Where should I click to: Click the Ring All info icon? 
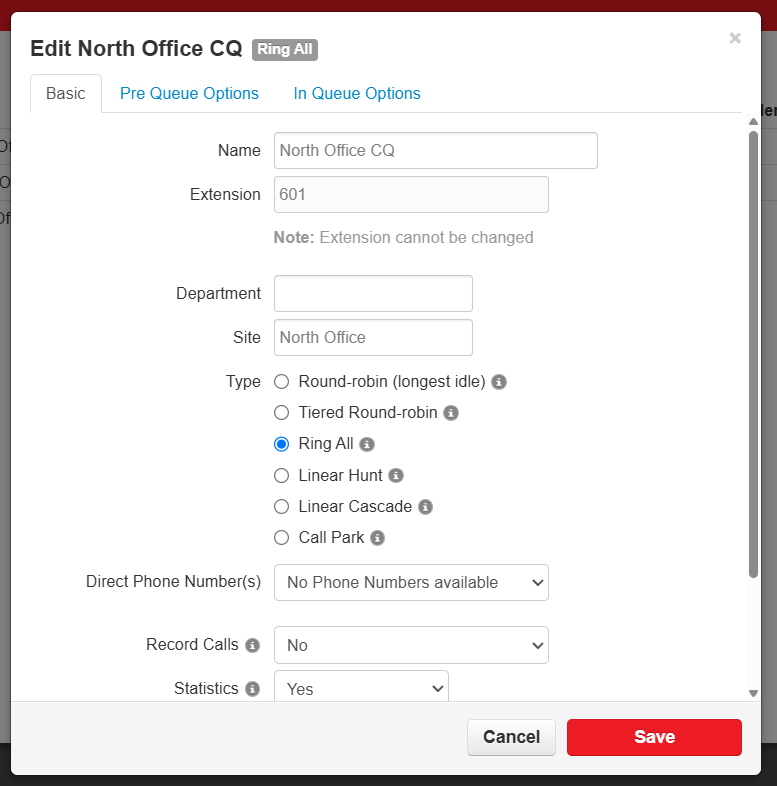point(367,444)
